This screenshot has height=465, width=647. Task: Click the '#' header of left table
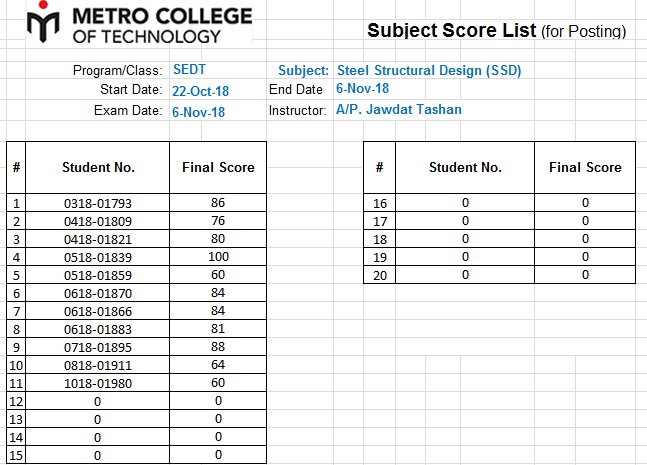click(x=16, y=168)
